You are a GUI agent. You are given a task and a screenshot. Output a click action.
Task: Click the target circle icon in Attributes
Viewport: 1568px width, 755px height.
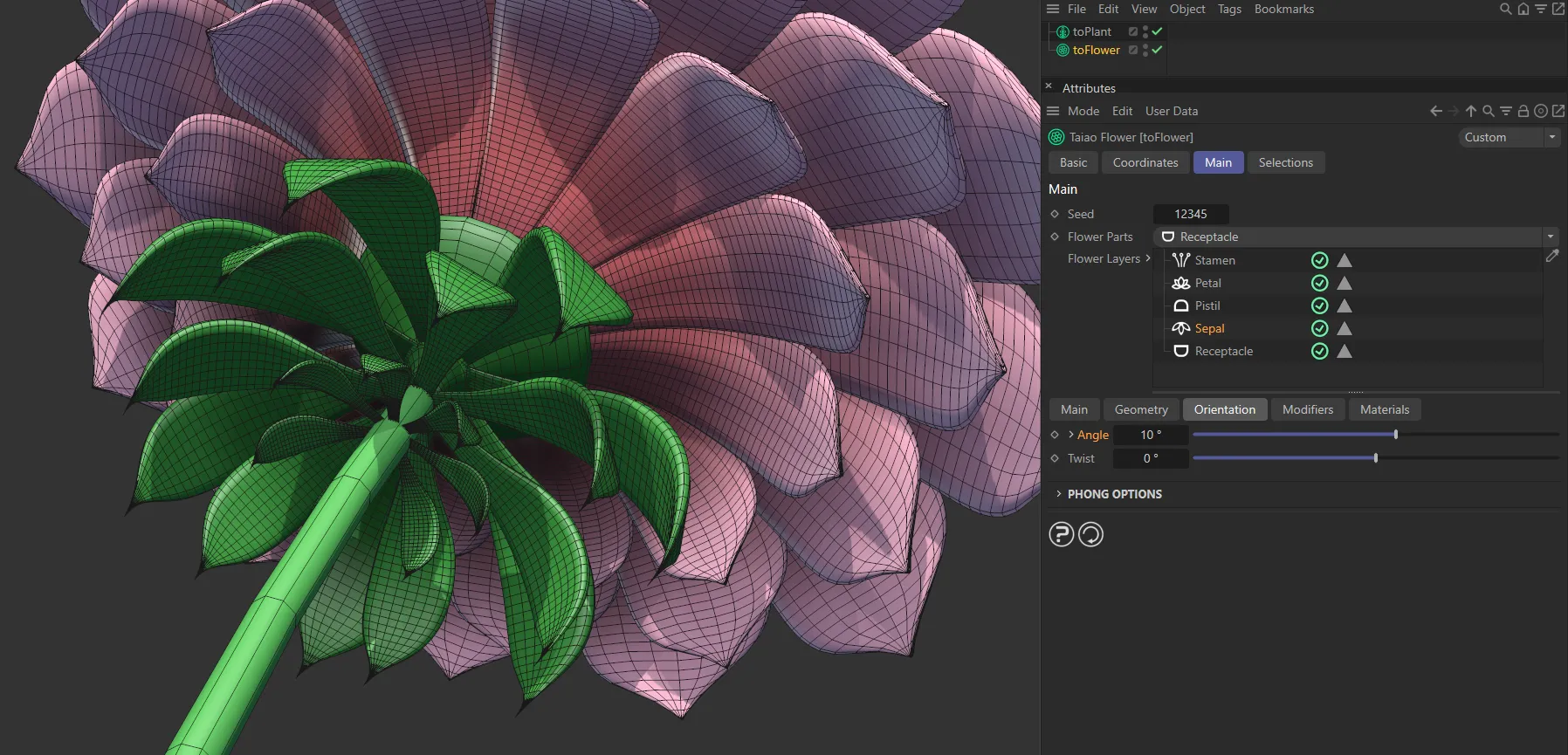(1541, 111)
